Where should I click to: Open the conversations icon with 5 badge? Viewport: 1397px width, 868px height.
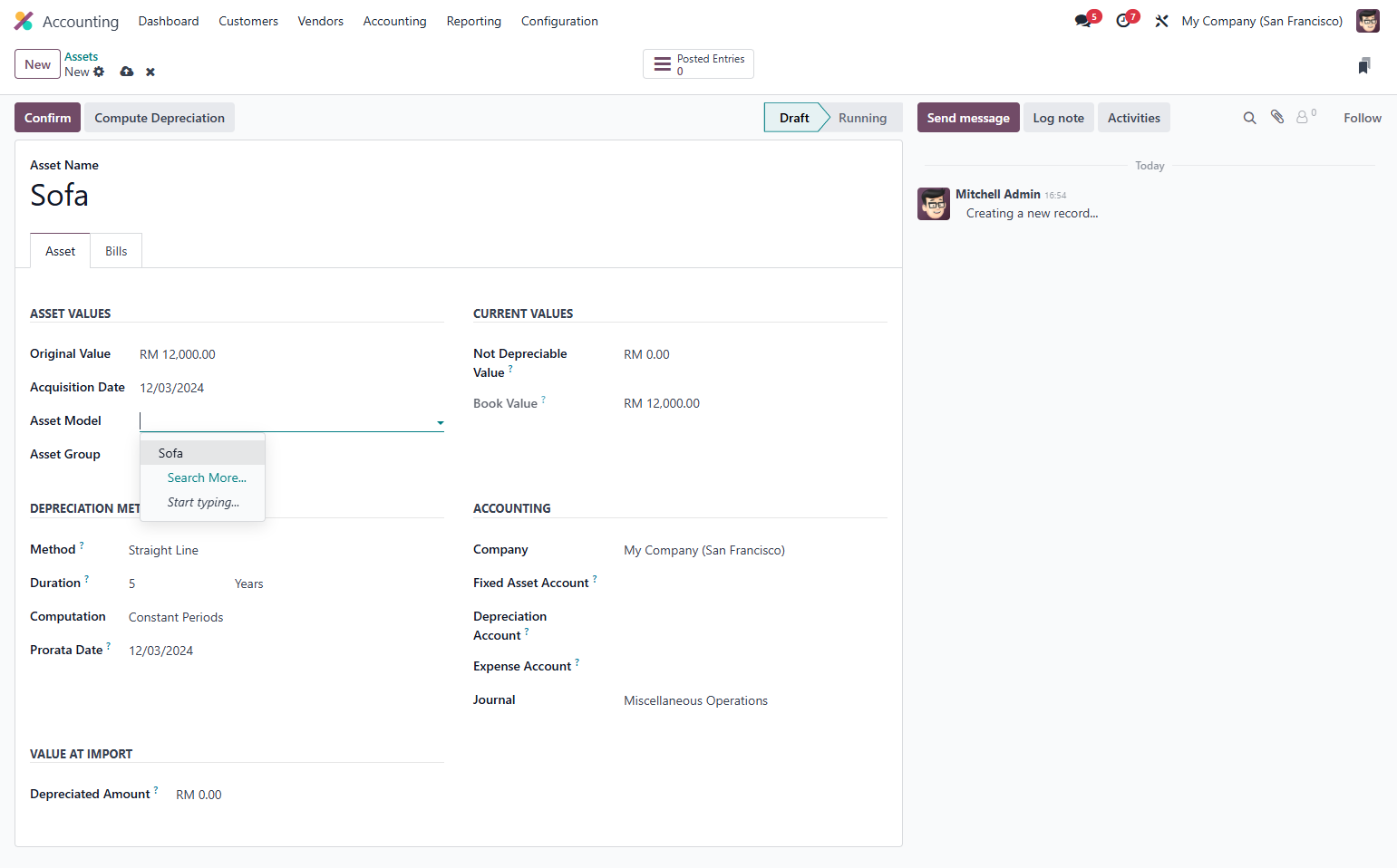pyautogui.click(x=1083, y=21)
